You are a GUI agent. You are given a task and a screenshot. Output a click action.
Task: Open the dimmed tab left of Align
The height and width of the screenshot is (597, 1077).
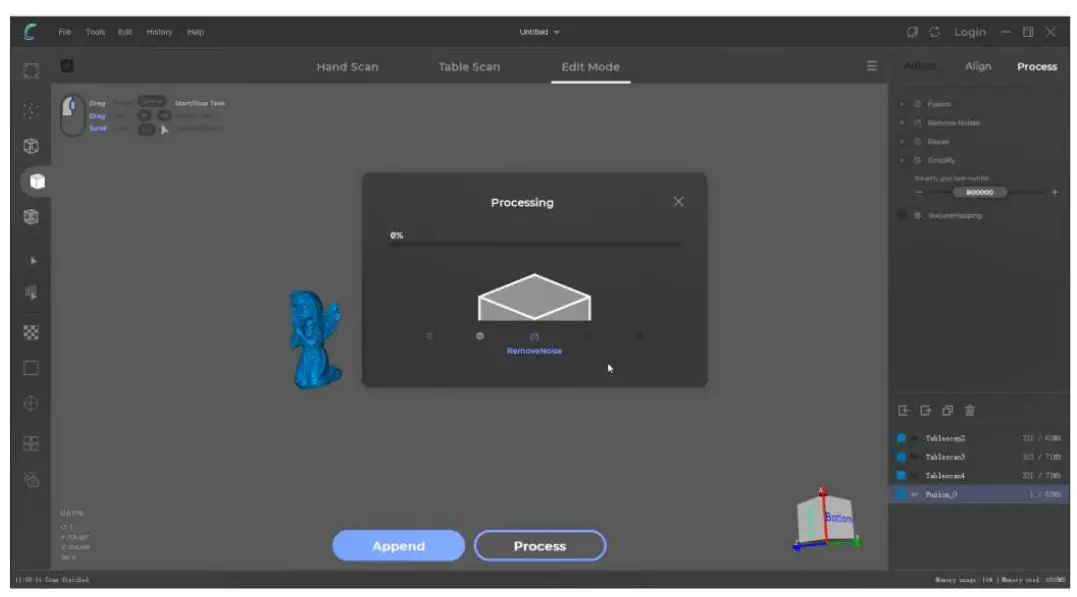coord(920,66)
